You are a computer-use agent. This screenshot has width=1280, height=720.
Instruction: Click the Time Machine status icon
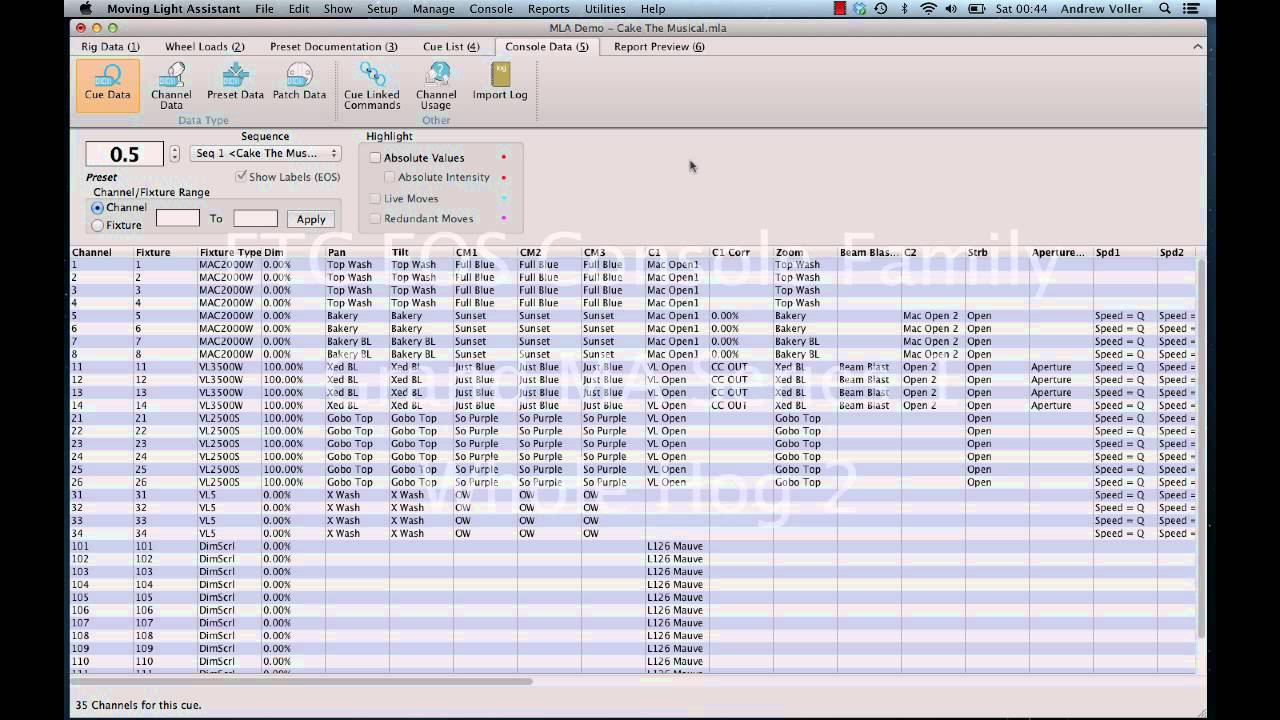click(880, 9)
